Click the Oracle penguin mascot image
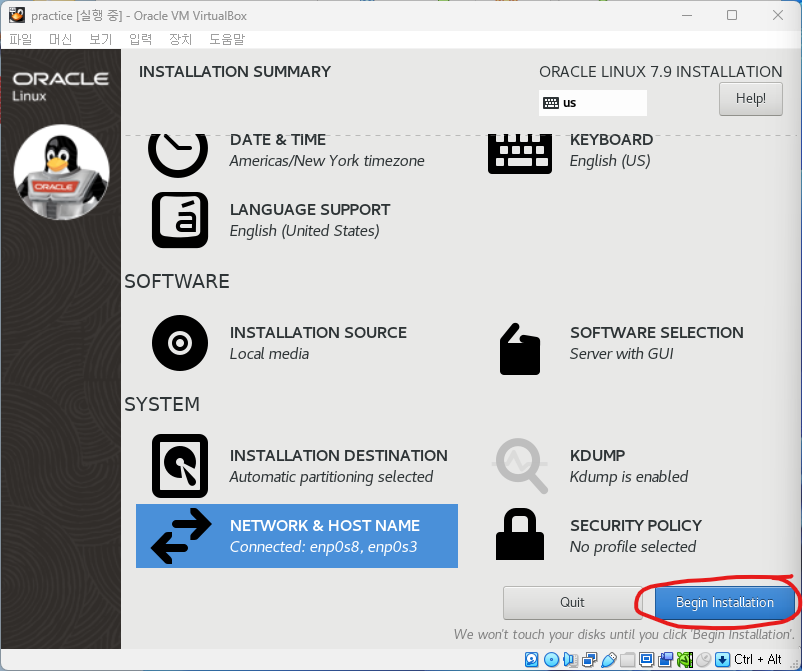803x671 pixels. click(x=61, y=172)
